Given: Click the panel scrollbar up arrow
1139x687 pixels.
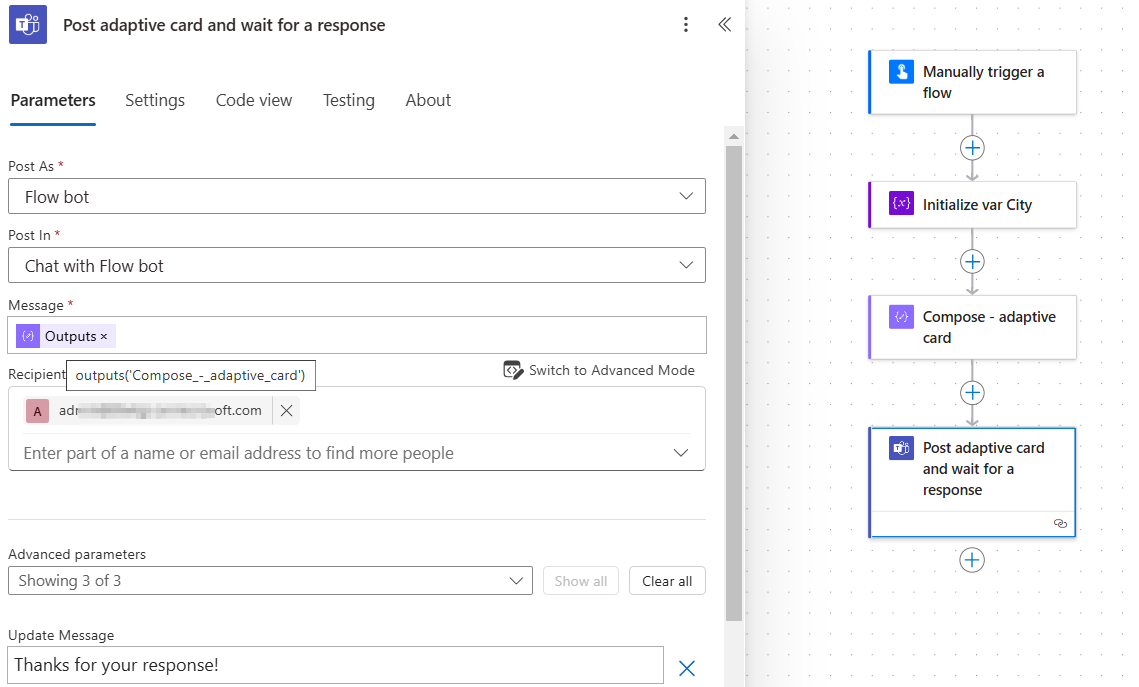Looking at the screenshot, I should pyautogui.click(x=734, y=137).
